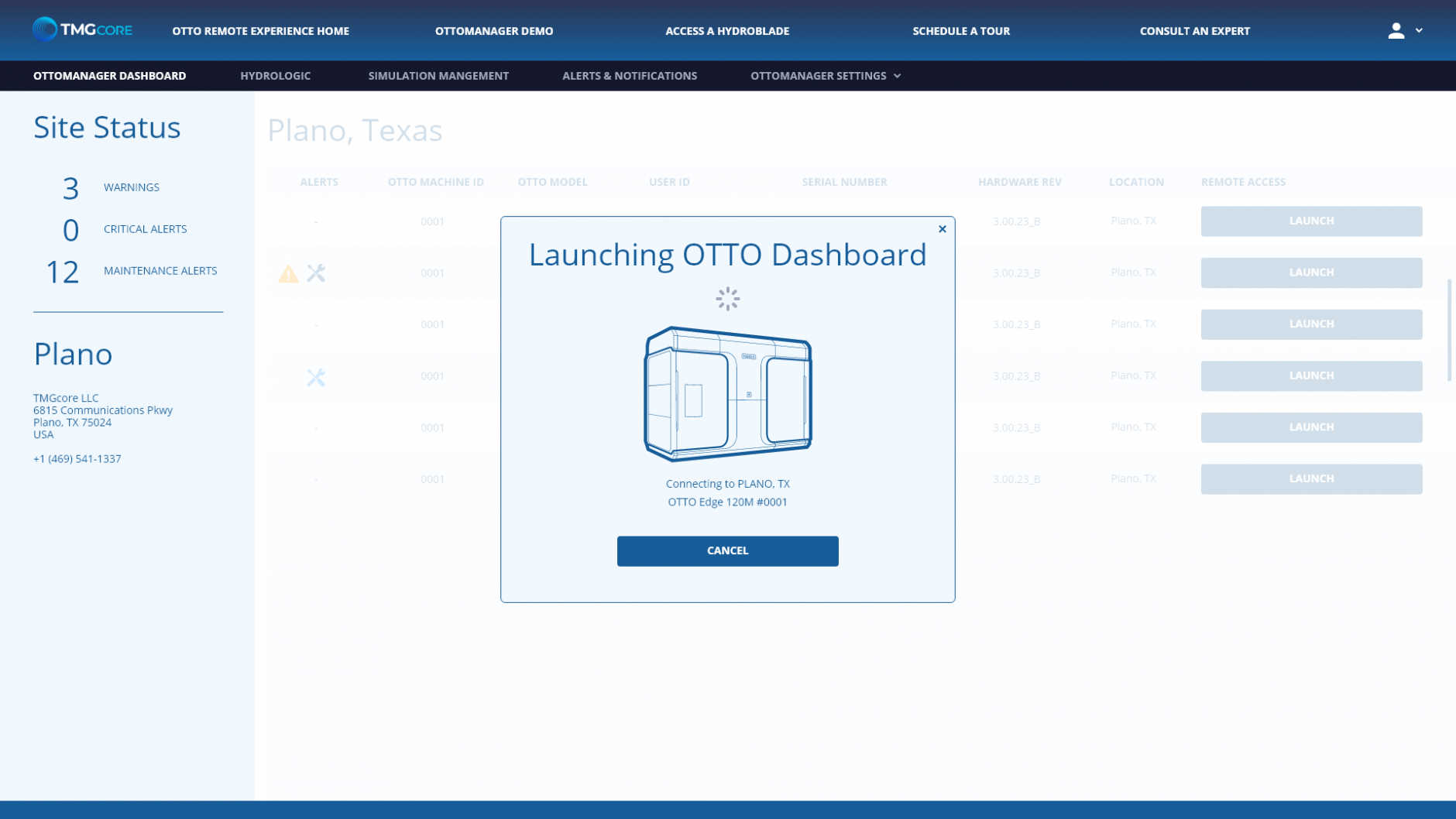Click the OTTO Machine ID column header
The width and height of the screenshot is (1456, 819).
[435, 182]
